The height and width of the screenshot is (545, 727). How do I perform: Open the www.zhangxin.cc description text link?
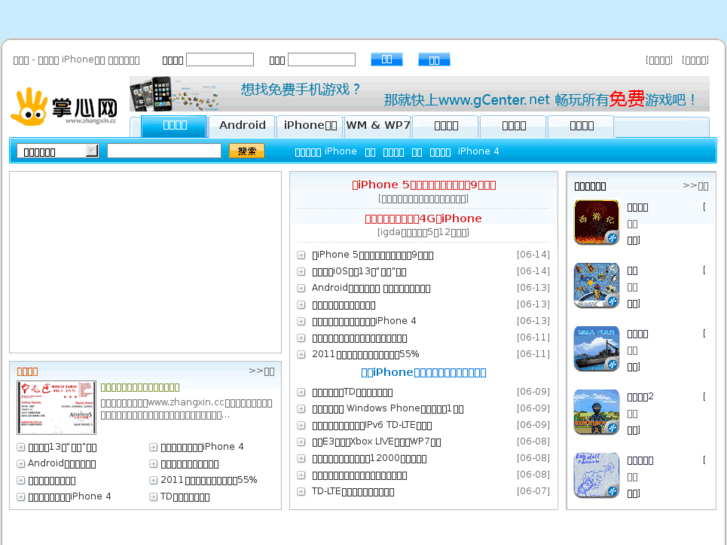[x=186, y=409]
